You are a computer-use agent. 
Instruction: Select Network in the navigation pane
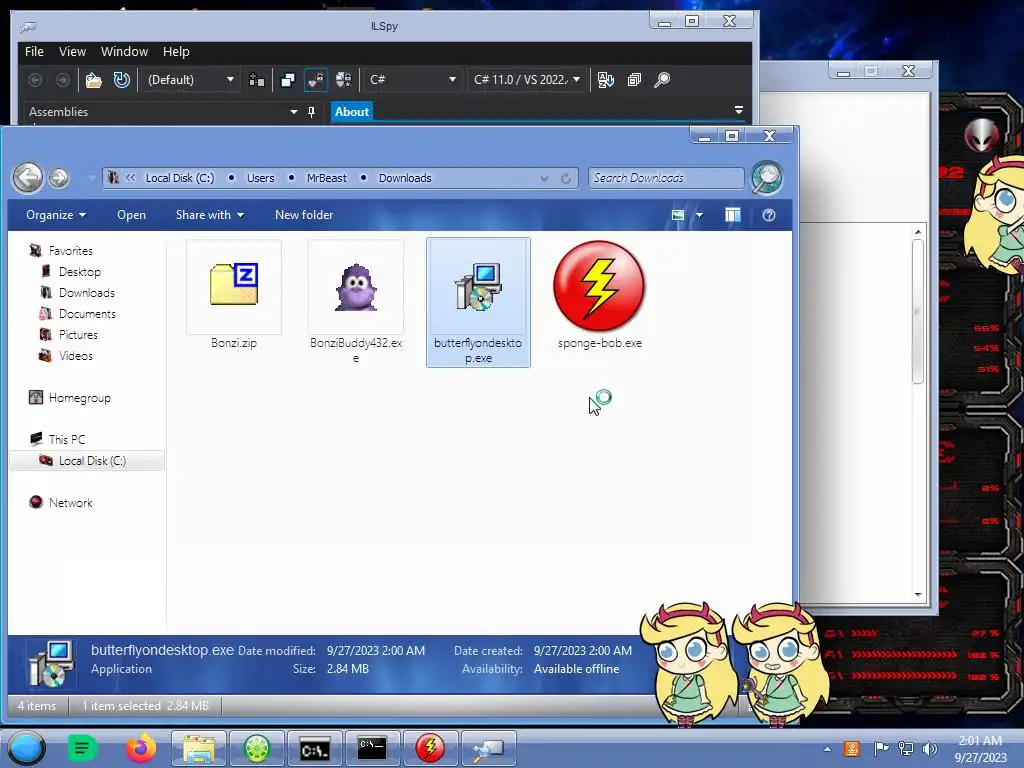click(71, 503)
